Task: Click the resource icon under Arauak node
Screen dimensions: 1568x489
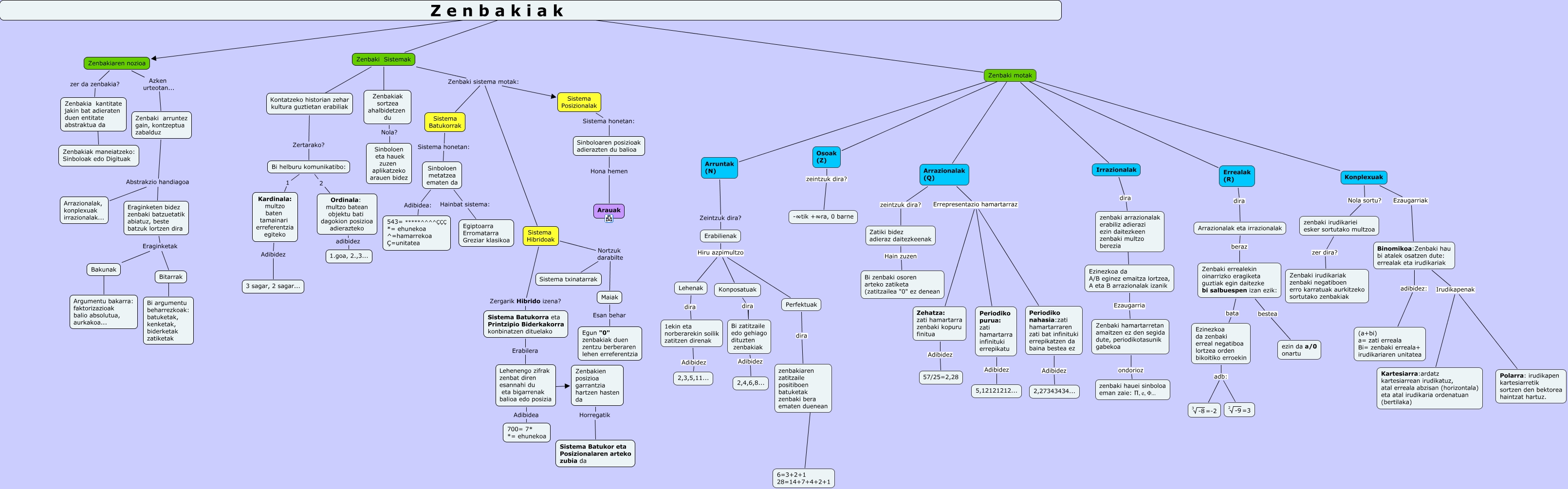Action: (x=609, y=219)
